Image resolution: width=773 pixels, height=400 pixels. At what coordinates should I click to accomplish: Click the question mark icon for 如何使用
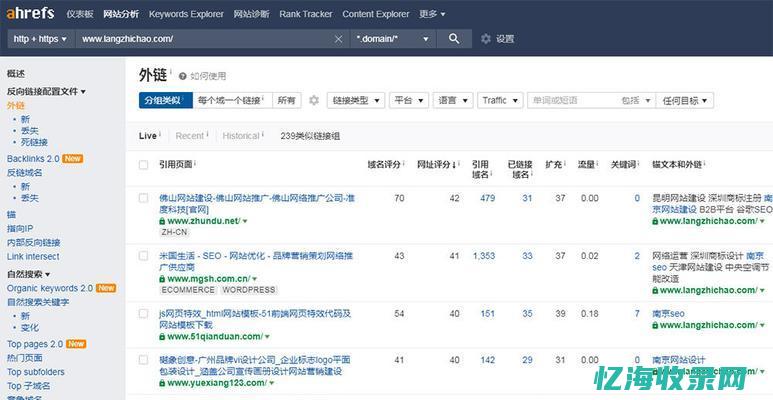point(182,76)
